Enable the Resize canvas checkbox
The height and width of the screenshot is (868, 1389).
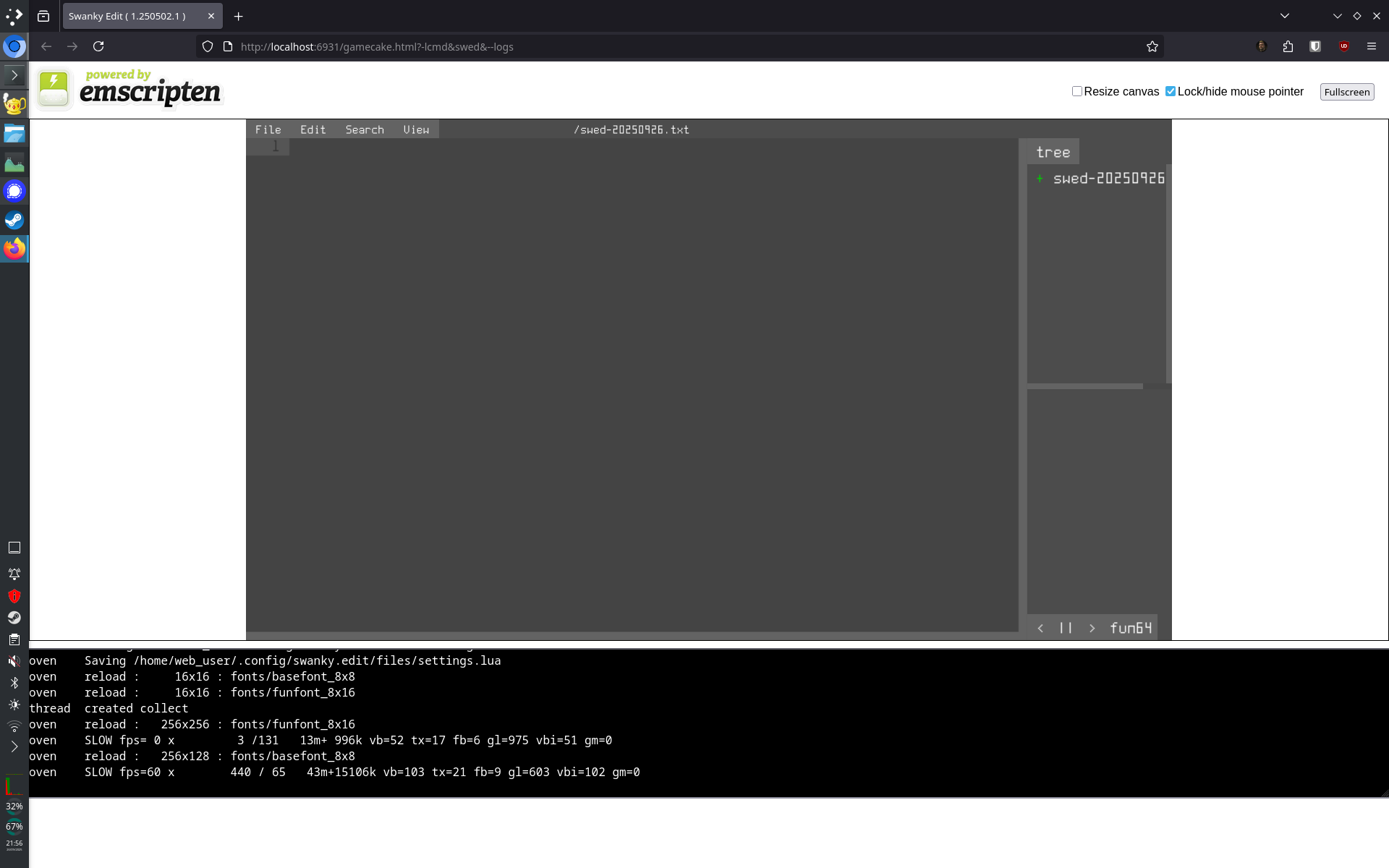[x=1077, y=91]
